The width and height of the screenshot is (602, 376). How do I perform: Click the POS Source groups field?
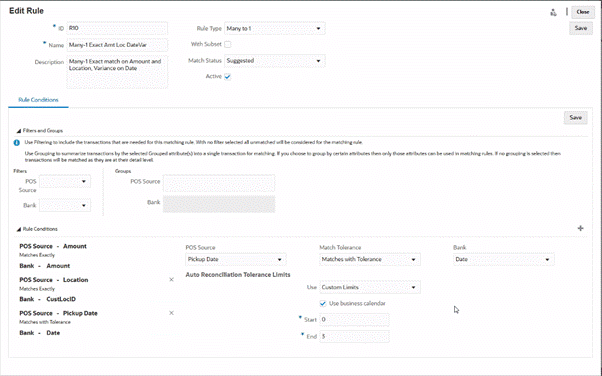[x=219, y=183]
